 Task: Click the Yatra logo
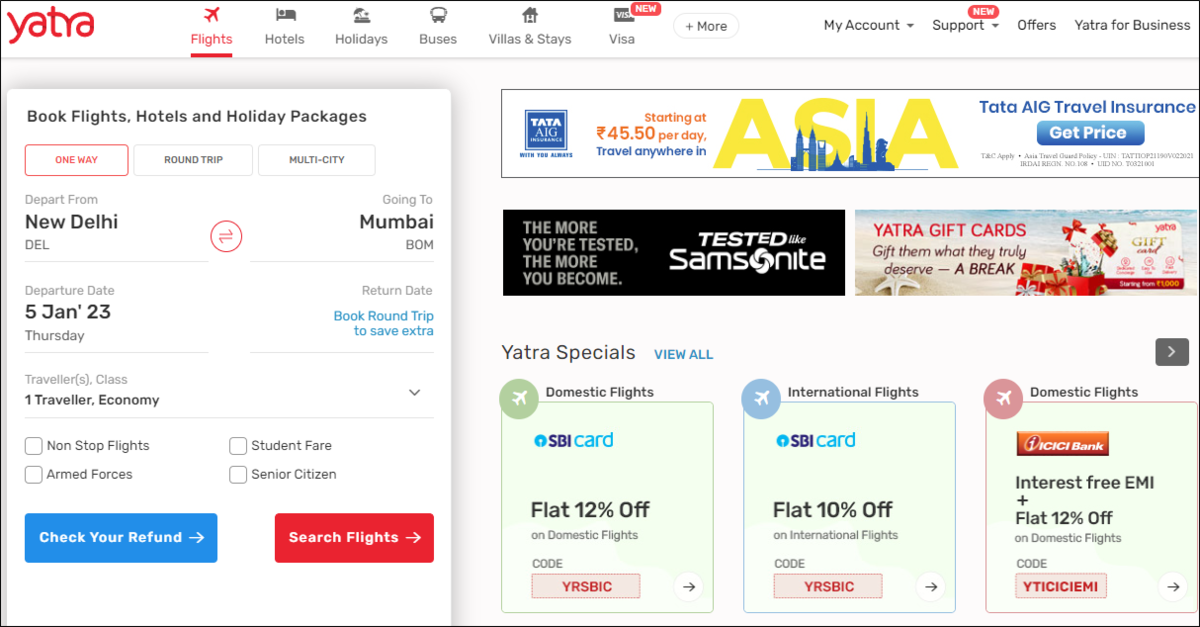tap(50, 24)
